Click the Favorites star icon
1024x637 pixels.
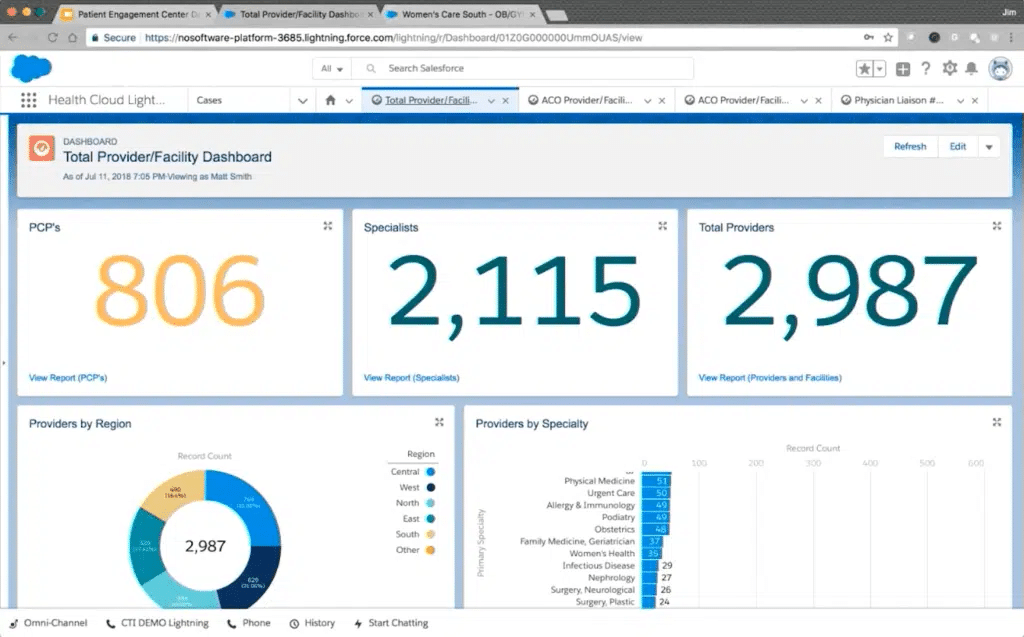click(x=864, y=69)
